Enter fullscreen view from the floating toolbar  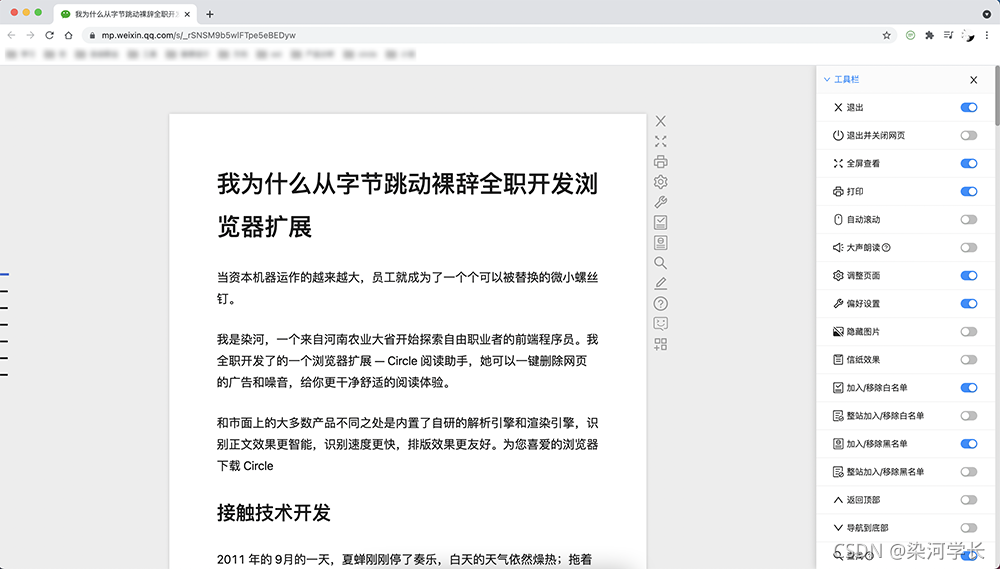click(661, 142)
